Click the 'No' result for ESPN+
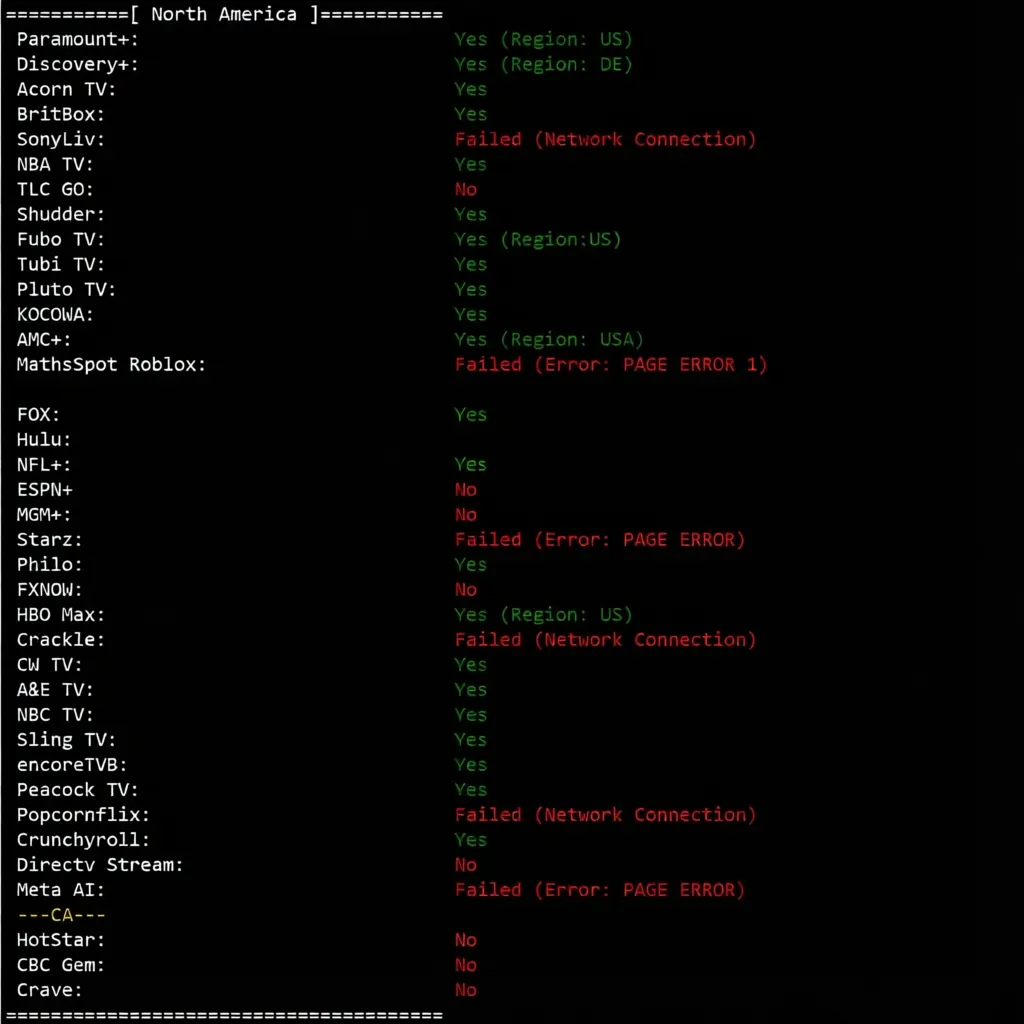Image resolution: width=1024 pixels, height=1024 pixels. tap(466, 490)
